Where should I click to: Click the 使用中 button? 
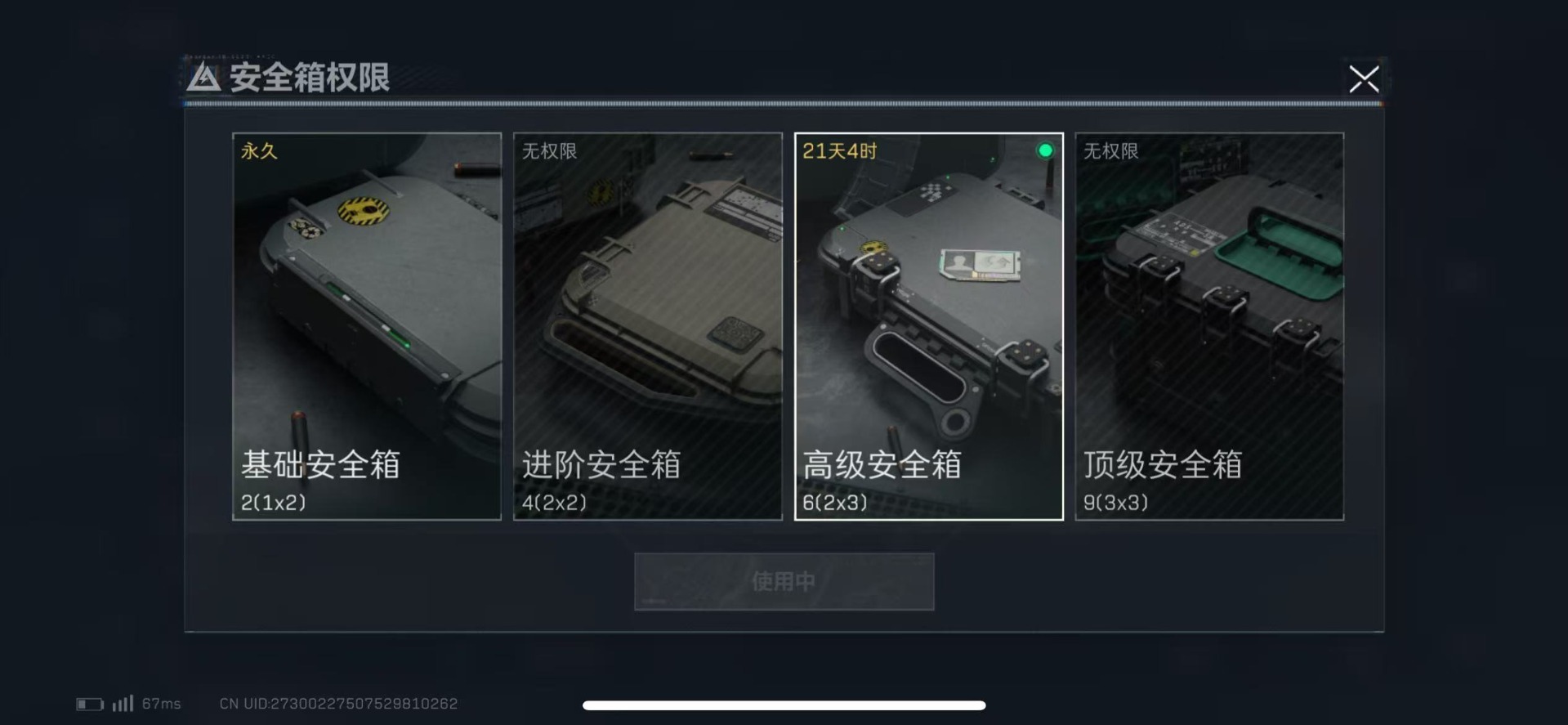(x=784, y=581)
